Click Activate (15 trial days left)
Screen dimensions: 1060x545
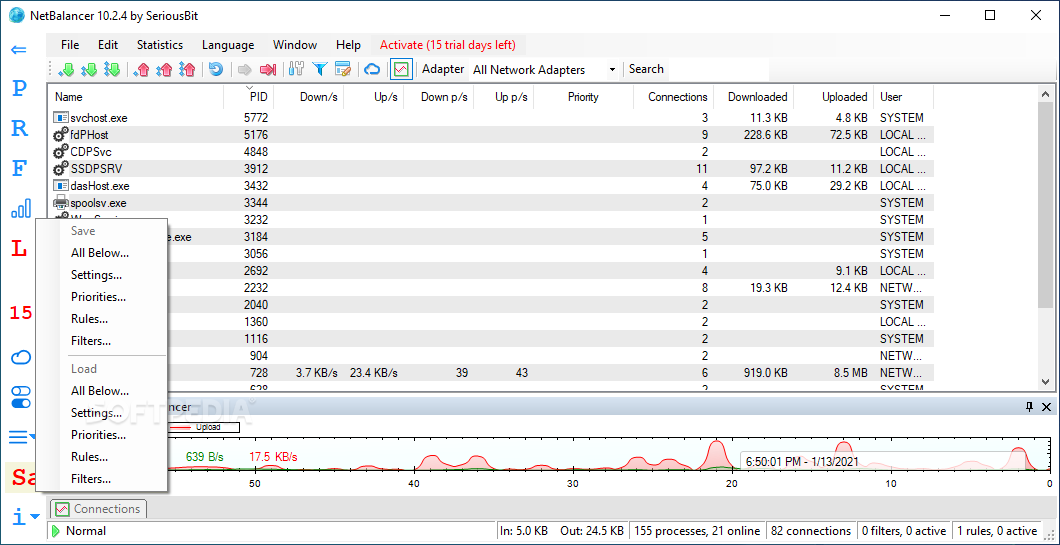(x=448, y=45)
